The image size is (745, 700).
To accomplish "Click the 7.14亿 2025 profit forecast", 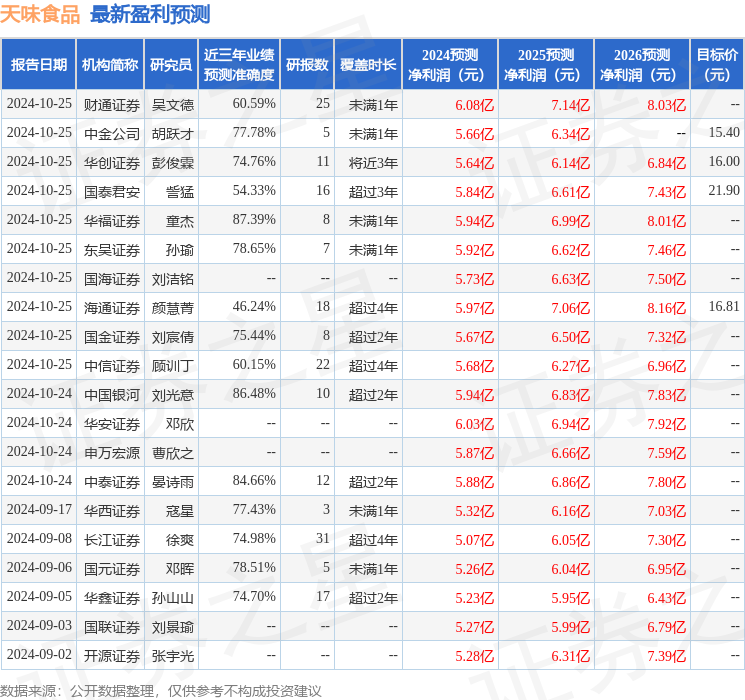I will pos(571,105).
